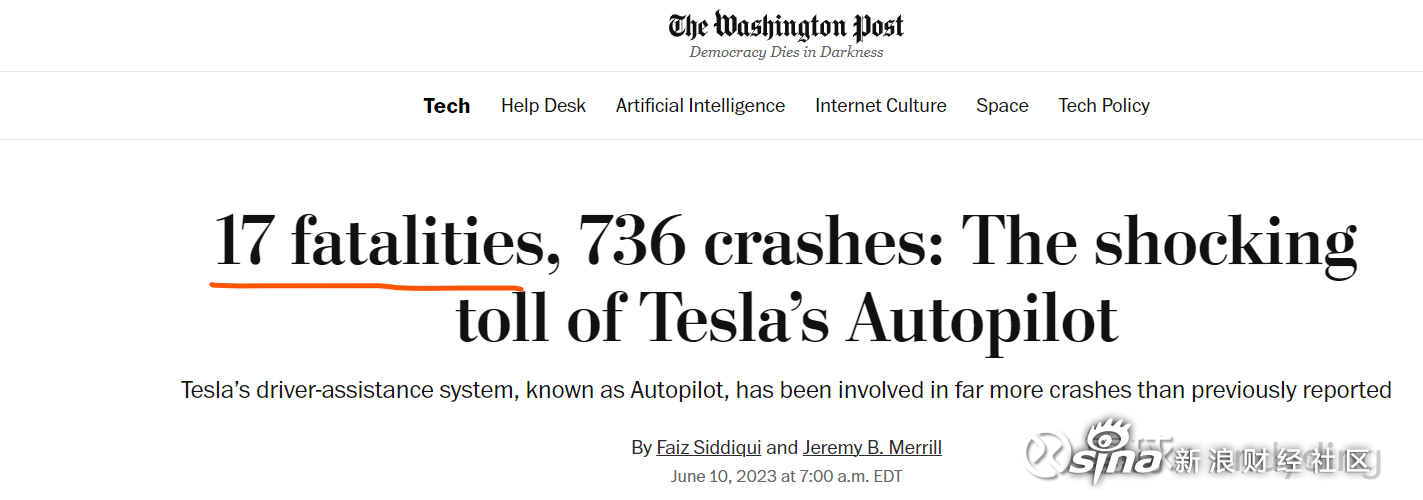Navigate to Tech Policy

click(x=1104, y=106)
